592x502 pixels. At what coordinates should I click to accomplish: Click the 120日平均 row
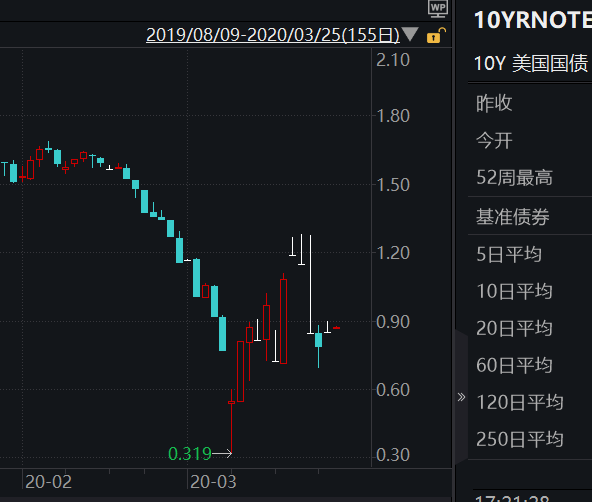530,402
